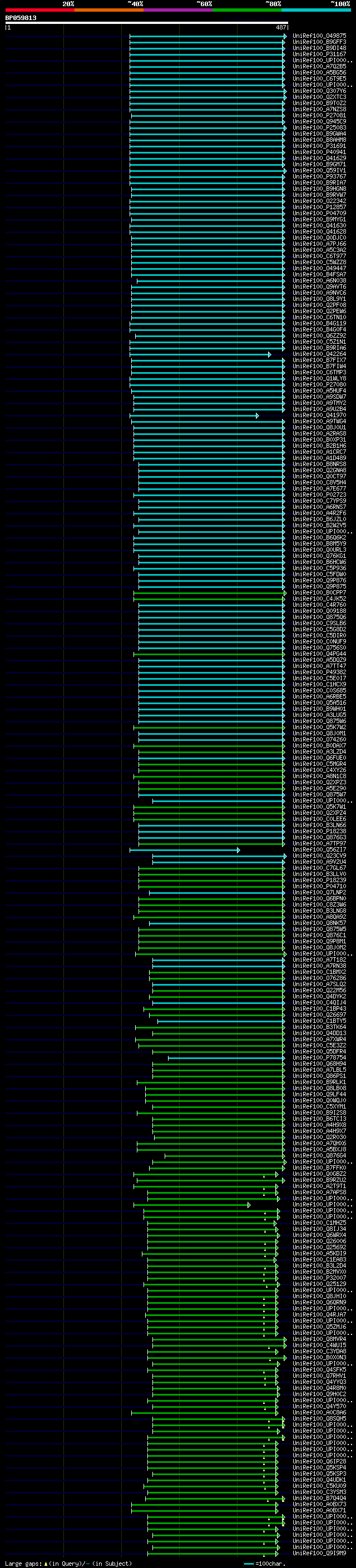Select the UniRef100_P25083 label
The height and width of the screenshot is (1568, 356).
(319, 128)
